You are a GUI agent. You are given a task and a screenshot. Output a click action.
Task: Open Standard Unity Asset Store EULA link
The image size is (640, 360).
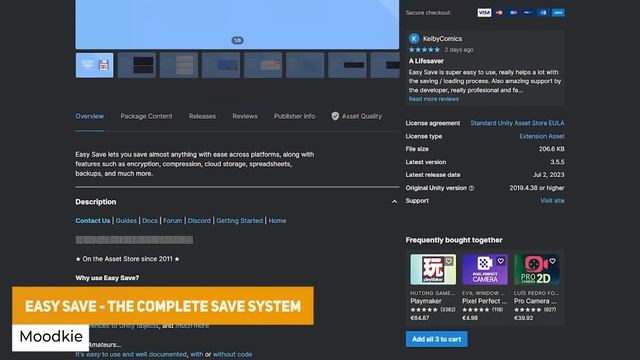pyautogui.click(x=517, y=123)
